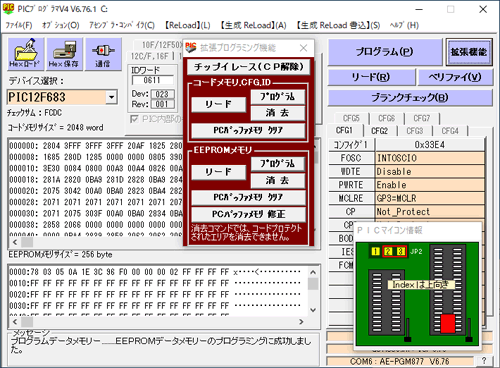The image size is (500, 368).
Task: Click the EEPROM horizontal right scroll arrow
Action: (x=301, y=322)
